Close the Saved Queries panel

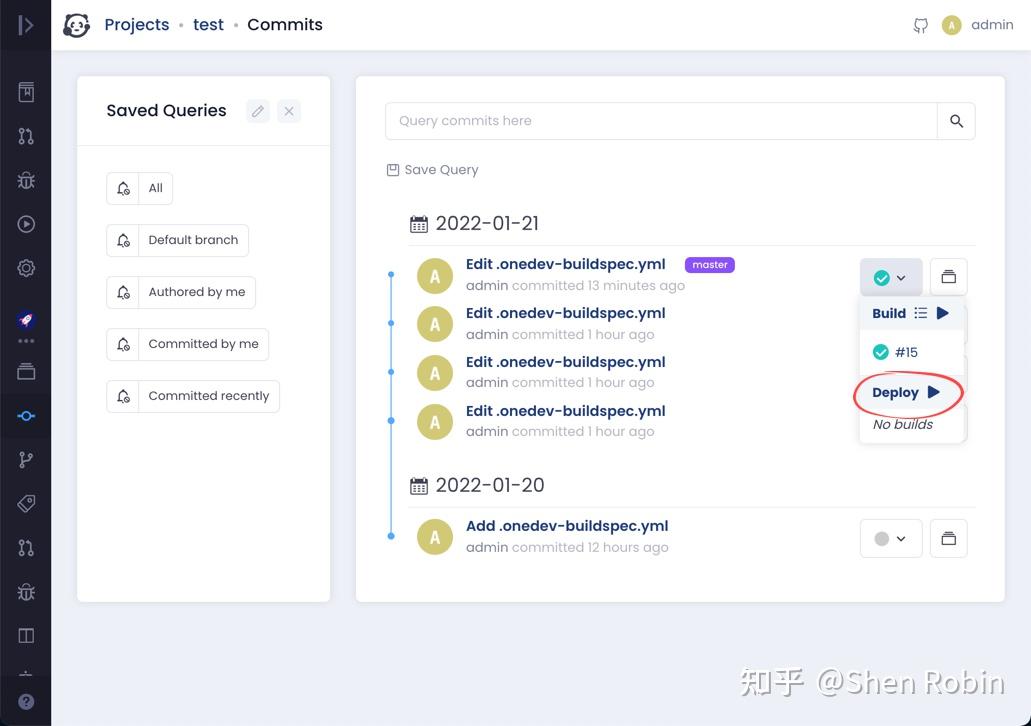tap(289, 111)
